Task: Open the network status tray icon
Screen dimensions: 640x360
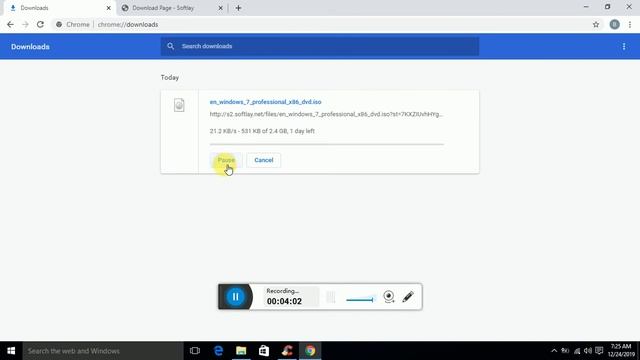Action: point(577,351)
